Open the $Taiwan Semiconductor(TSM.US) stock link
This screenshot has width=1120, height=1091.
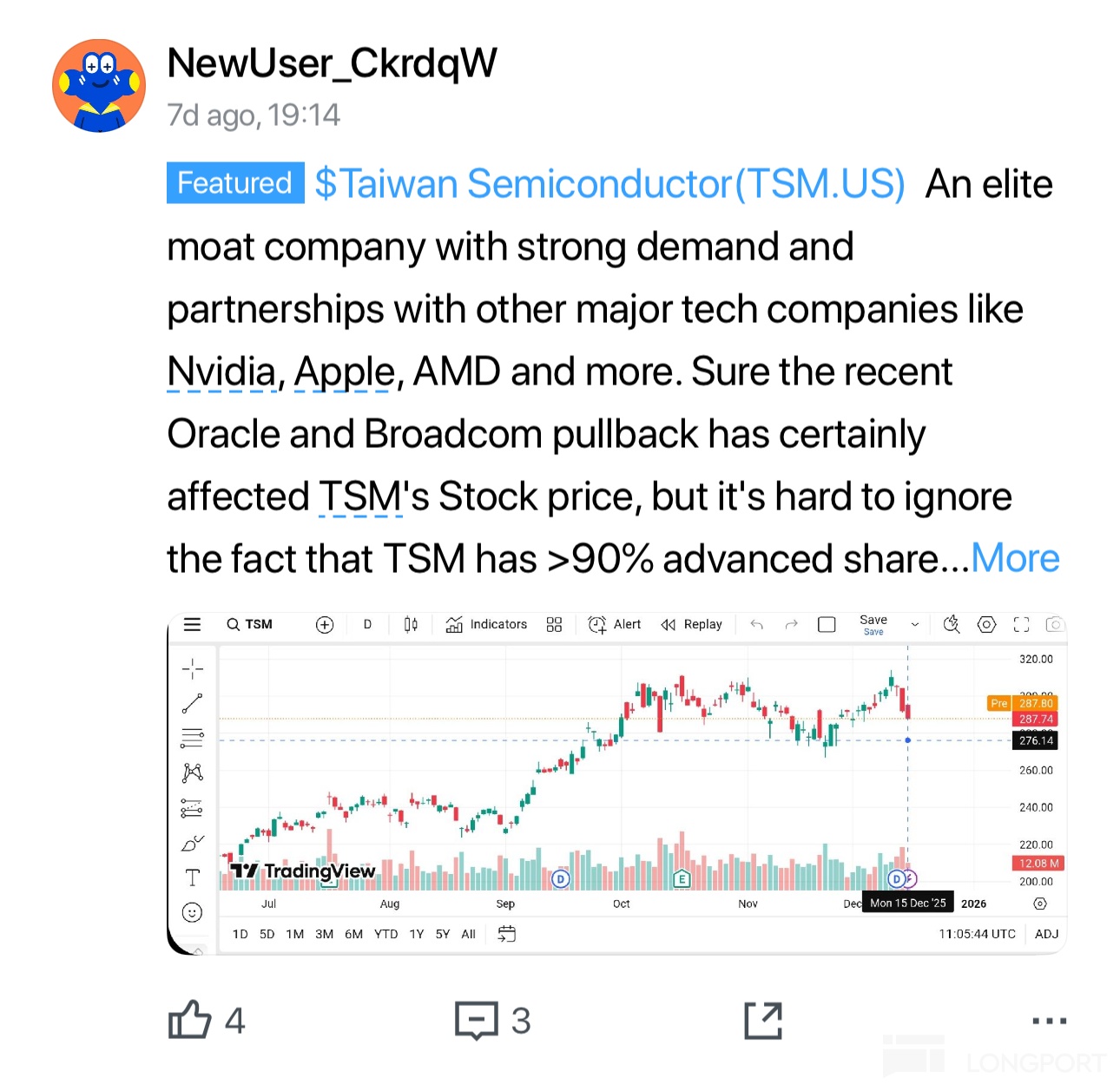coord(609,184)
